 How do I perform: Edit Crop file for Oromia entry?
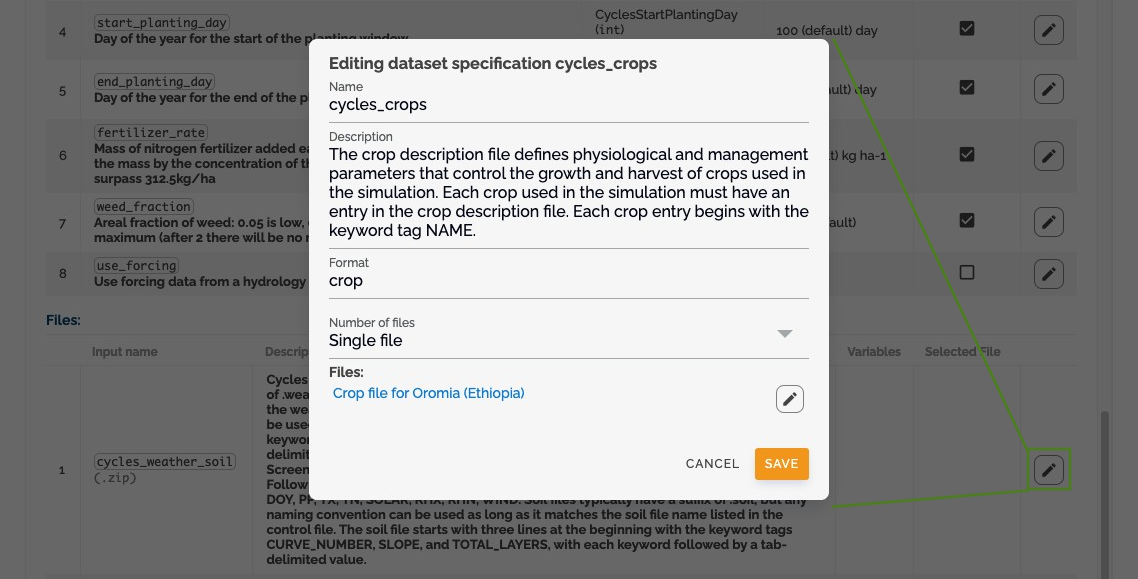click(790, 399)
